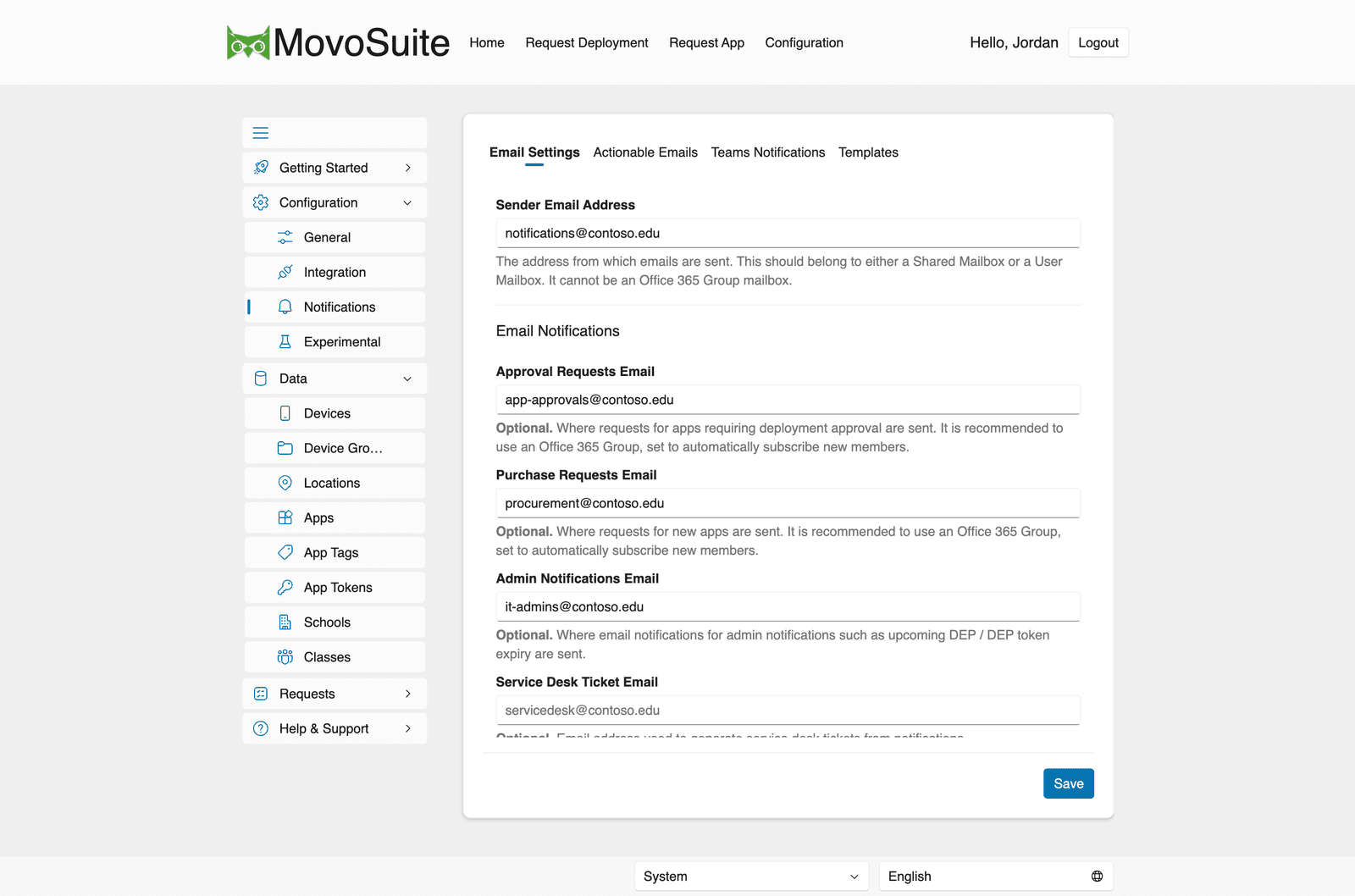Select the Email Settings tab

pyautogui.click(x=534, y=152)
